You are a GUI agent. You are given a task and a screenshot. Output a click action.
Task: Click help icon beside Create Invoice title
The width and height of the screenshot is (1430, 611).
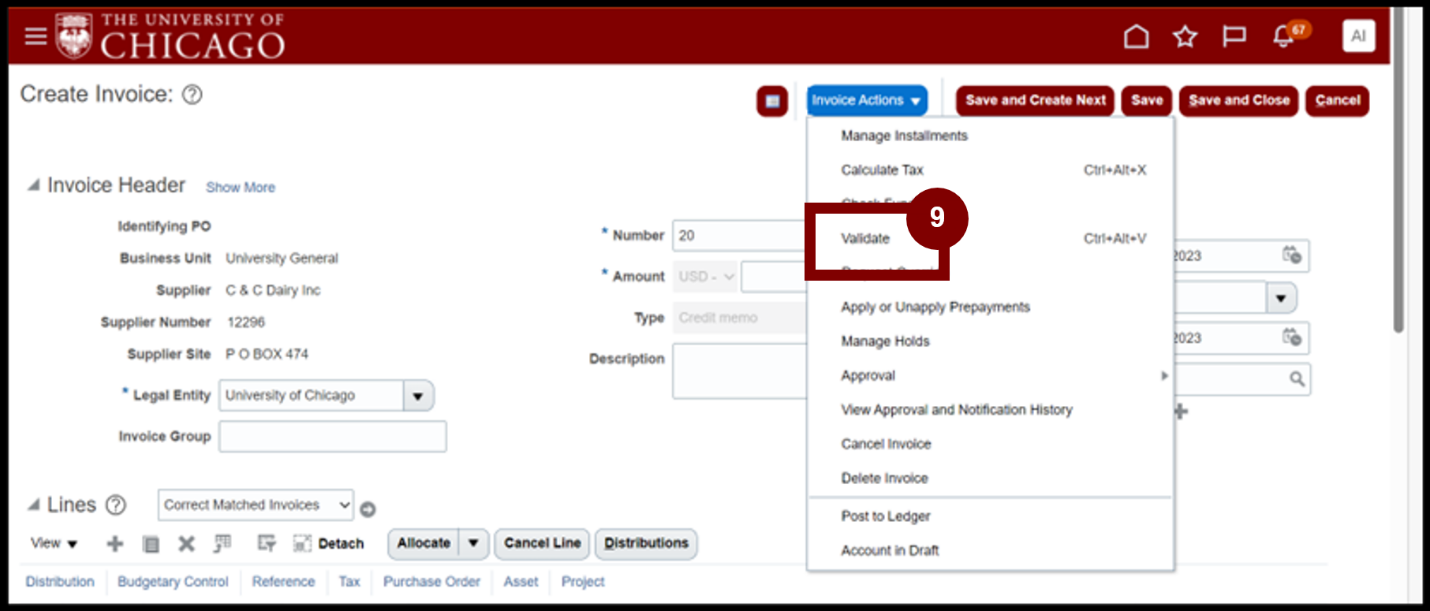192,95
